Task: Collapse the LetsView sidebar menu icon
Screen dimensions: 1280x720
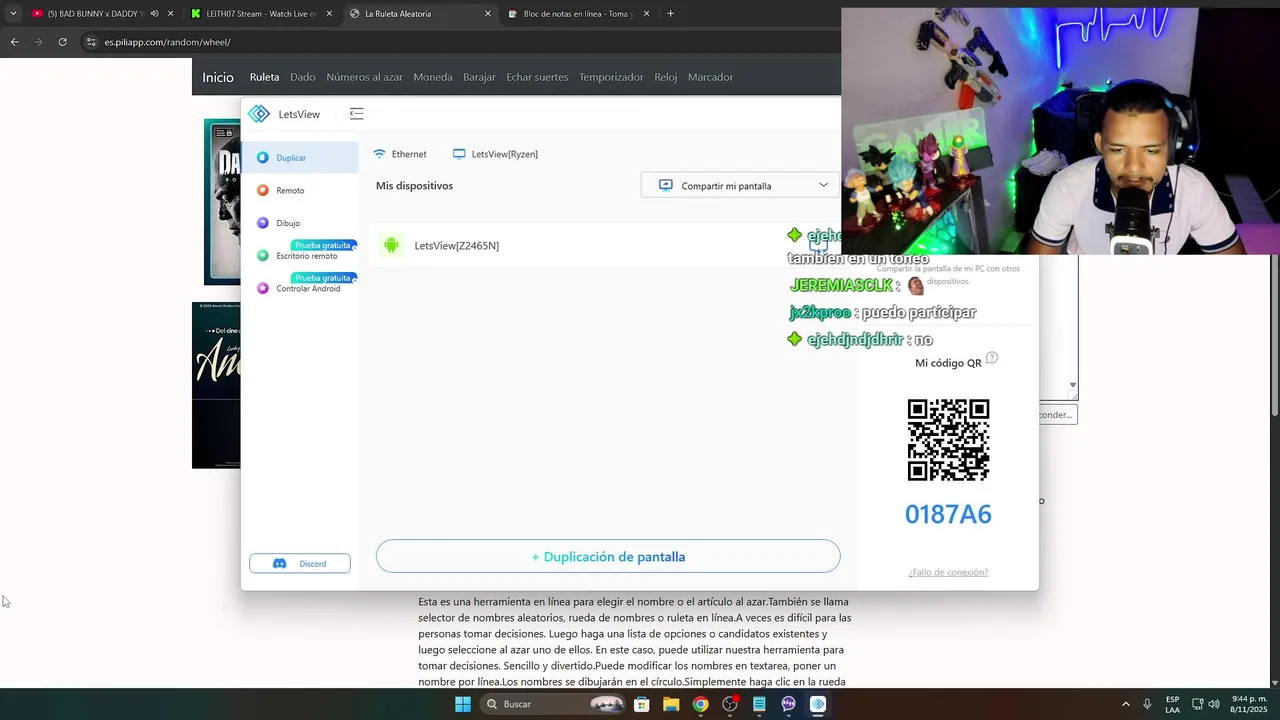Action: pyautogui.click(x=357, y=114)
